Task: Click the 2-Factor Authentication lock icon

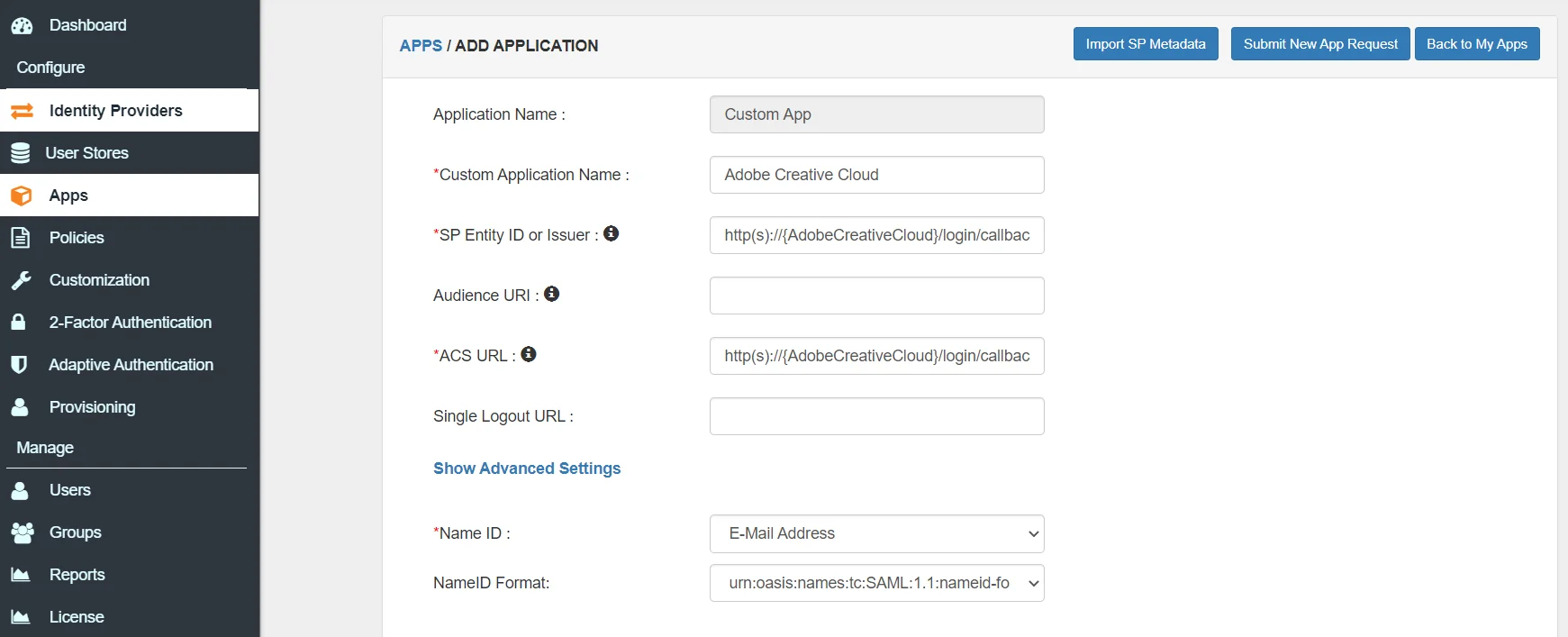Action: pyautogui.click(x=18, y=322)
